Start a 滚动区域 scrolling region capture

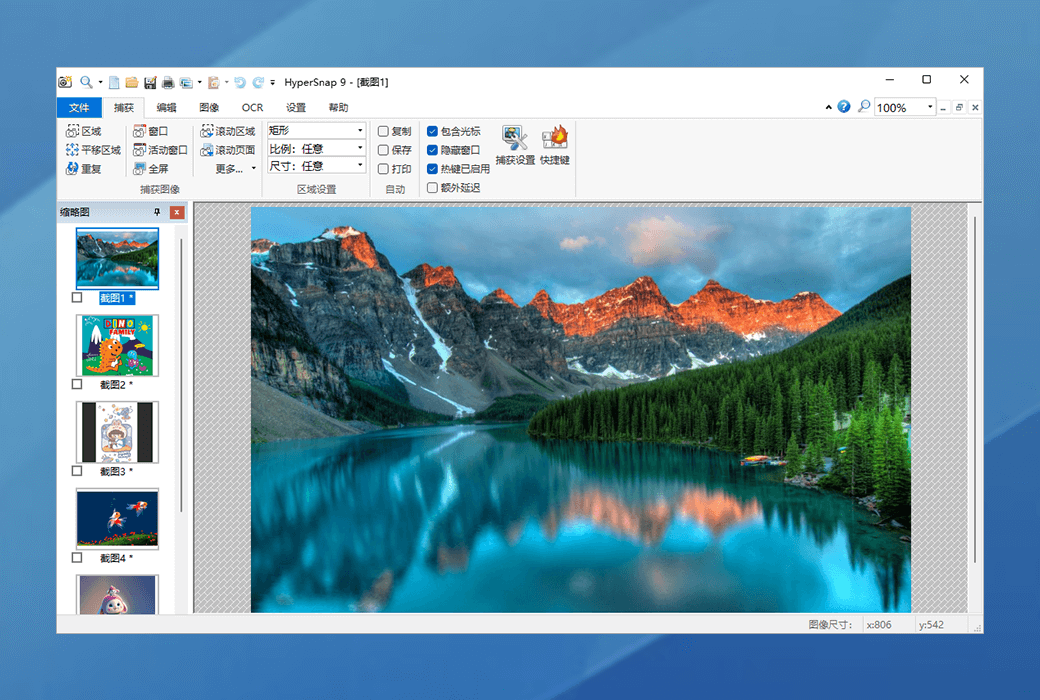tap(228, 131)
